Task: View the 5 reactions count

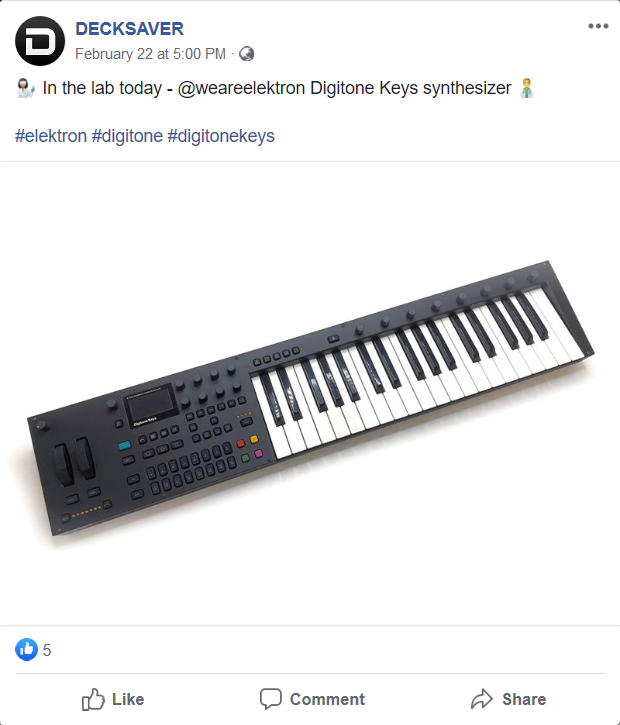Action: [47, 650]
